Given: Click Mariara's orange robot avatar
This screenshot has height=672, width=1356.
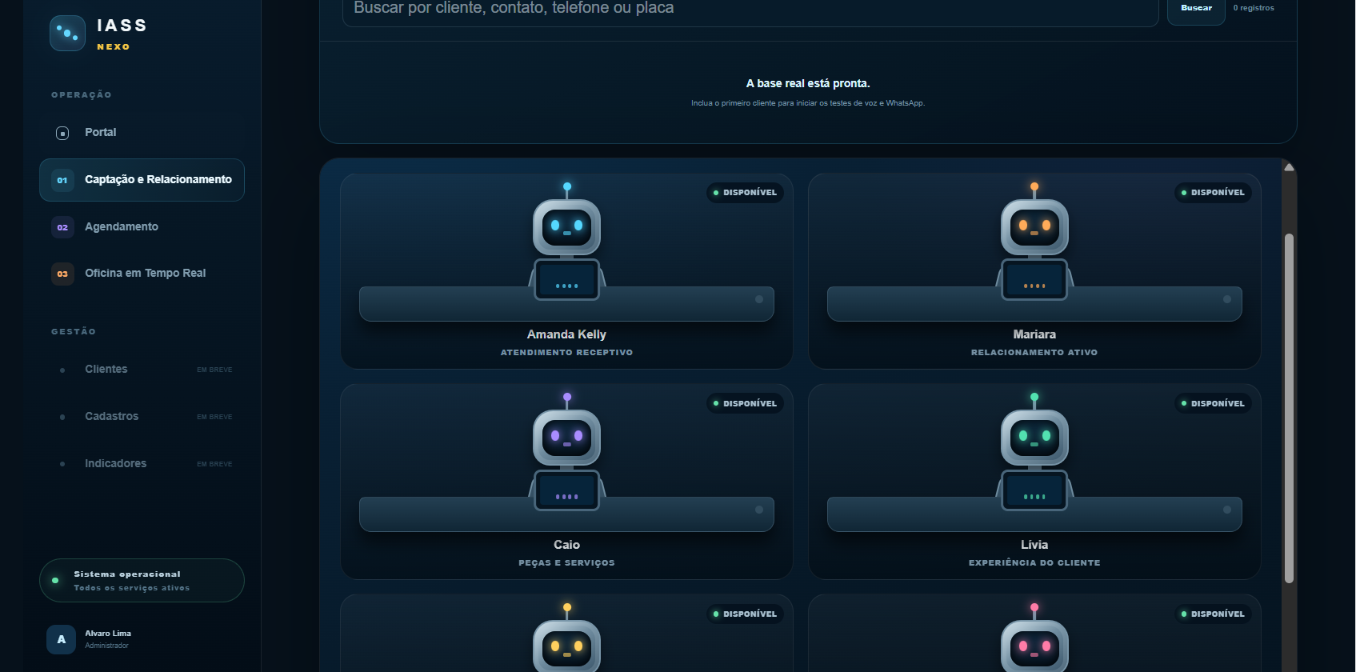Looking at the screenshot, I should (x=1035, y=240).
